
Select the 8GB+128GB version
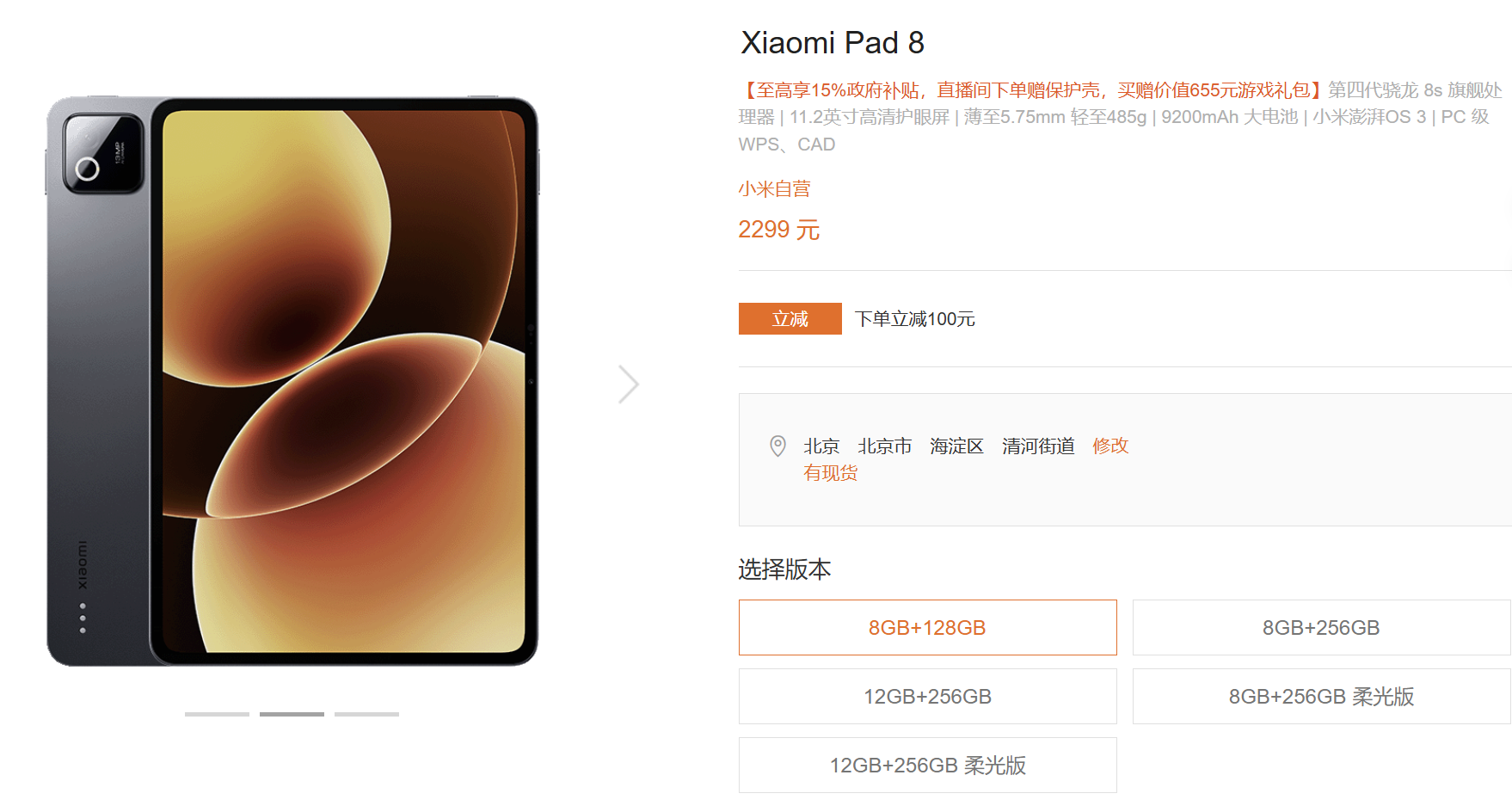927,628
